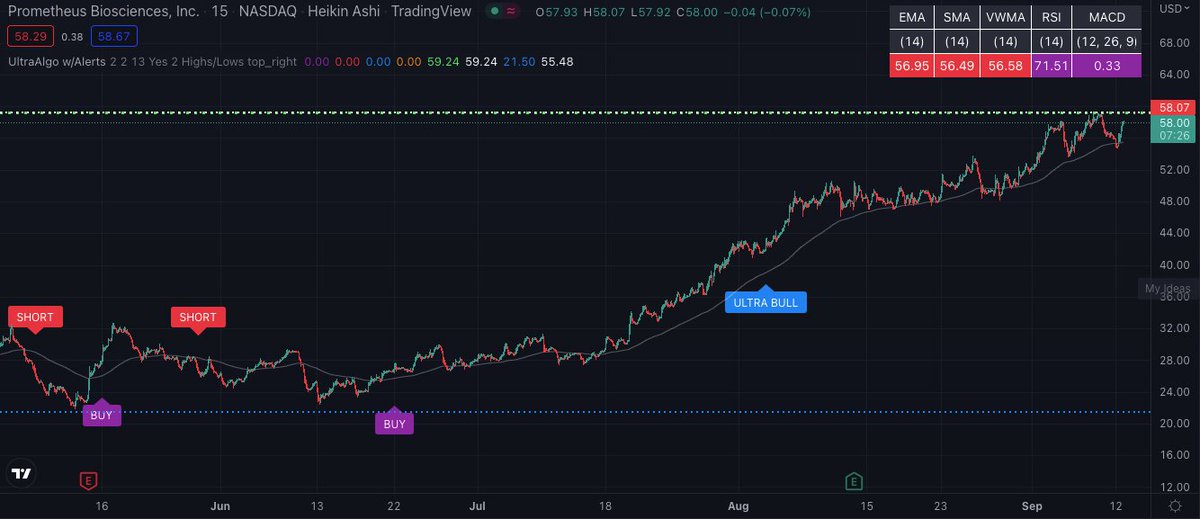Click the SMA header cell

(x=957, y=17)
